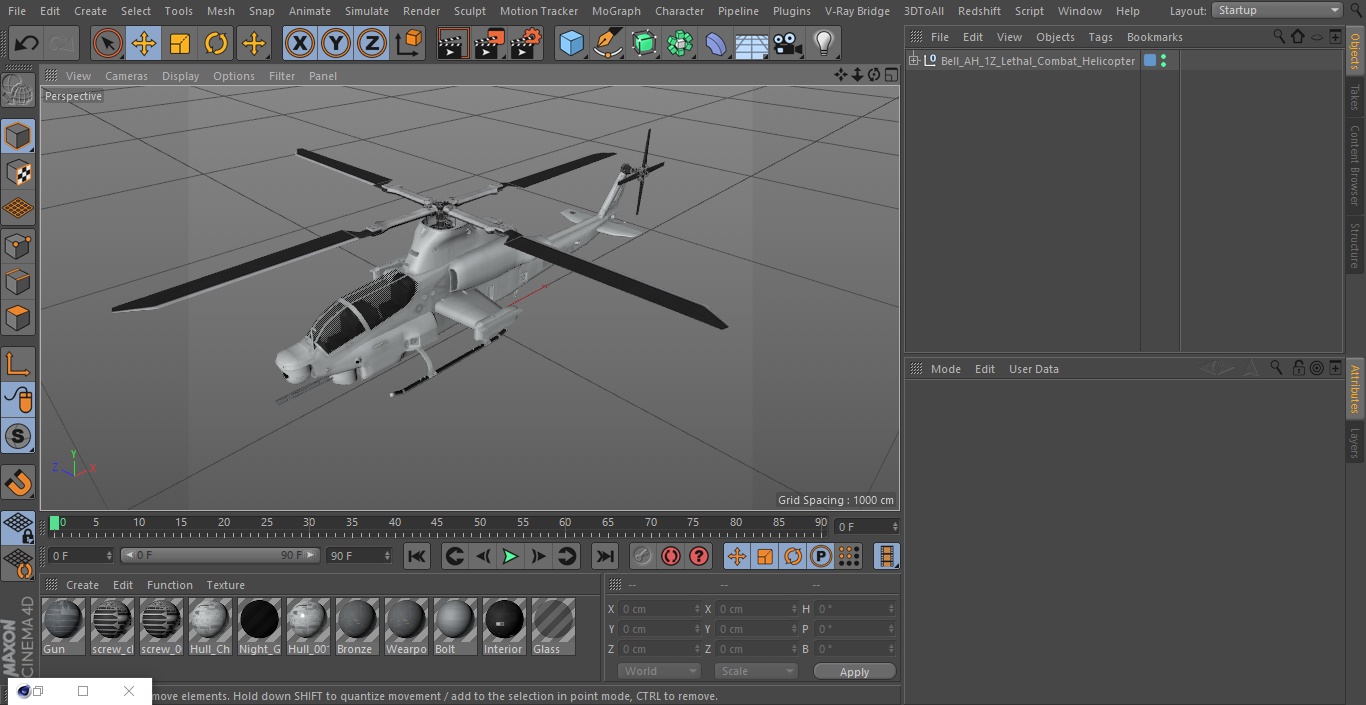Click Record Active Objects button
The width and height of the screenshot is (1366, 705).
[x=643, y=556]
